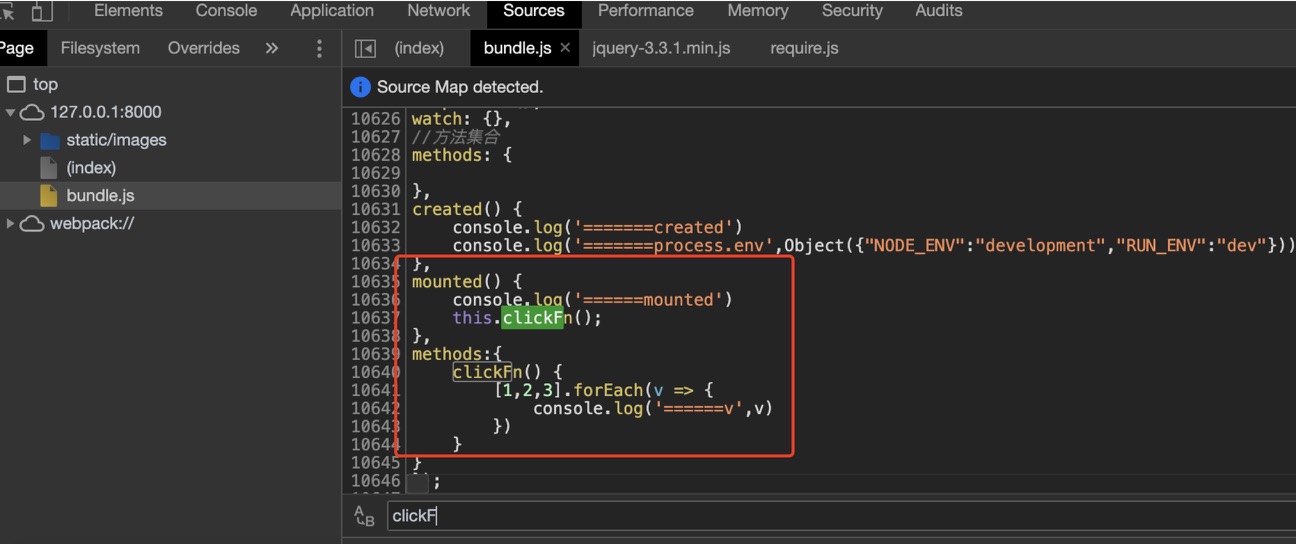This screenshot has height=544, width=1296.
Task: Close the bundle.js editor tab
Action: click(x=565, y=48)
